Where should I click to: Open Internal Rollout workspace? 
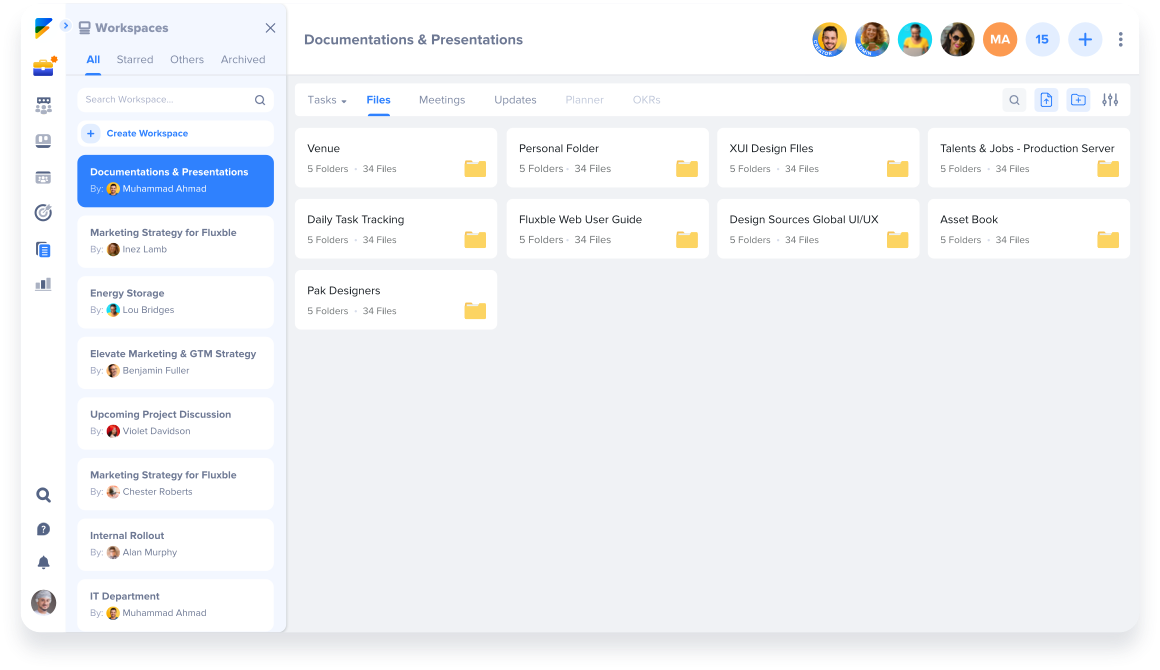click(x=175, y=544)
